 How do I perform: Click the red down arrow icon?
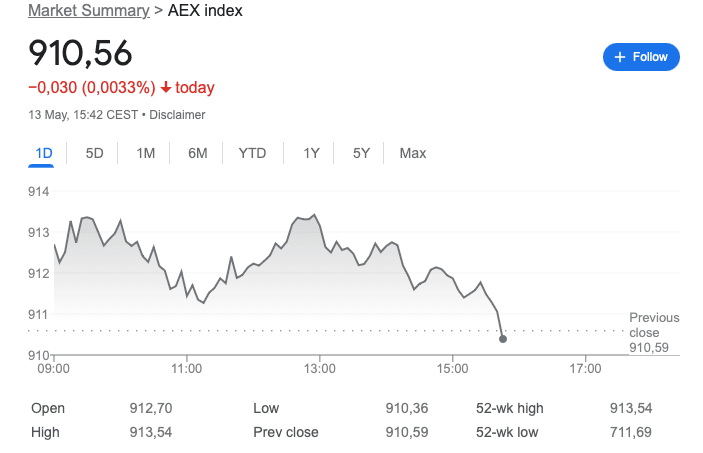coord(165,88)
